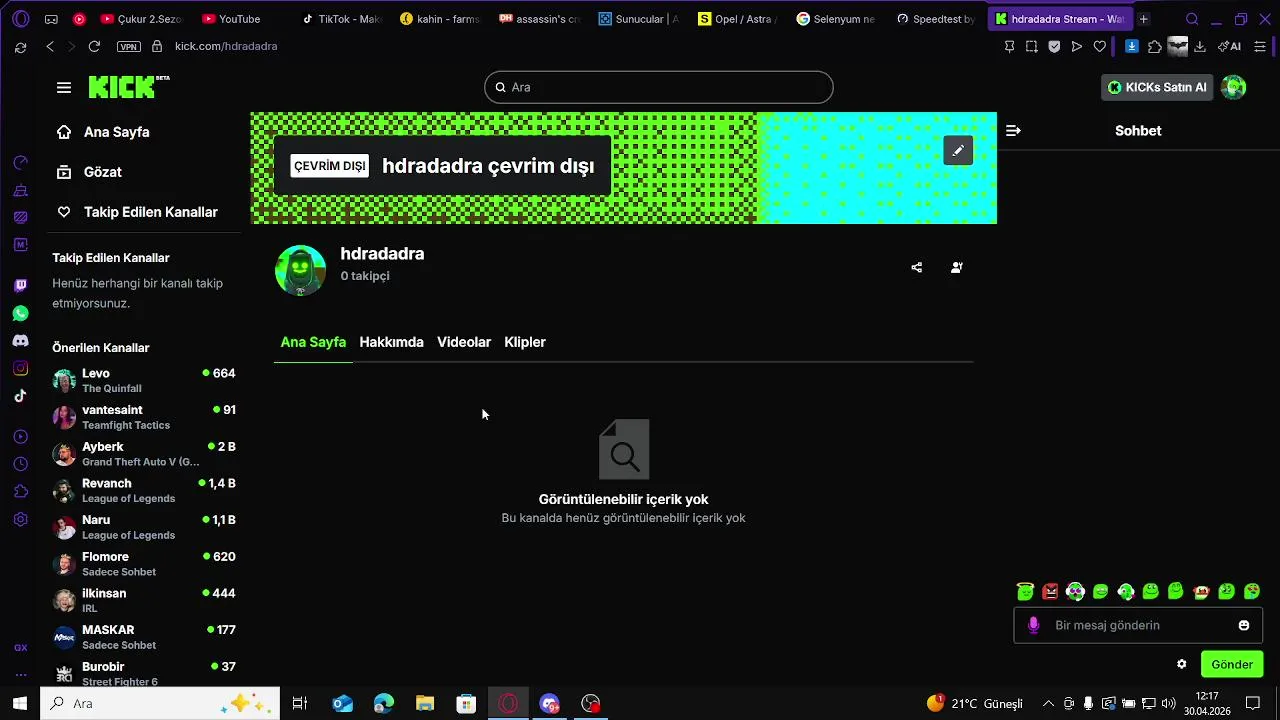Show hidden system tray icons

[x=1048, y=703]
